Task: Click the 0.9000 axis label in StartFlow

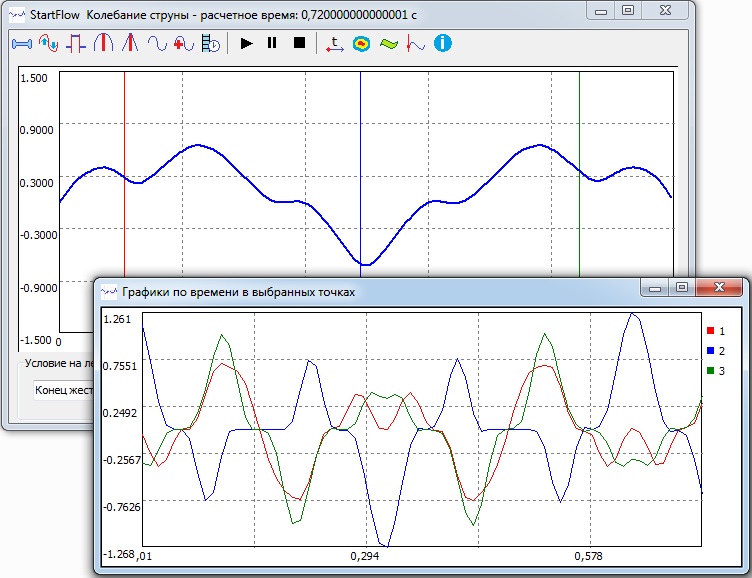Action: 36,130
